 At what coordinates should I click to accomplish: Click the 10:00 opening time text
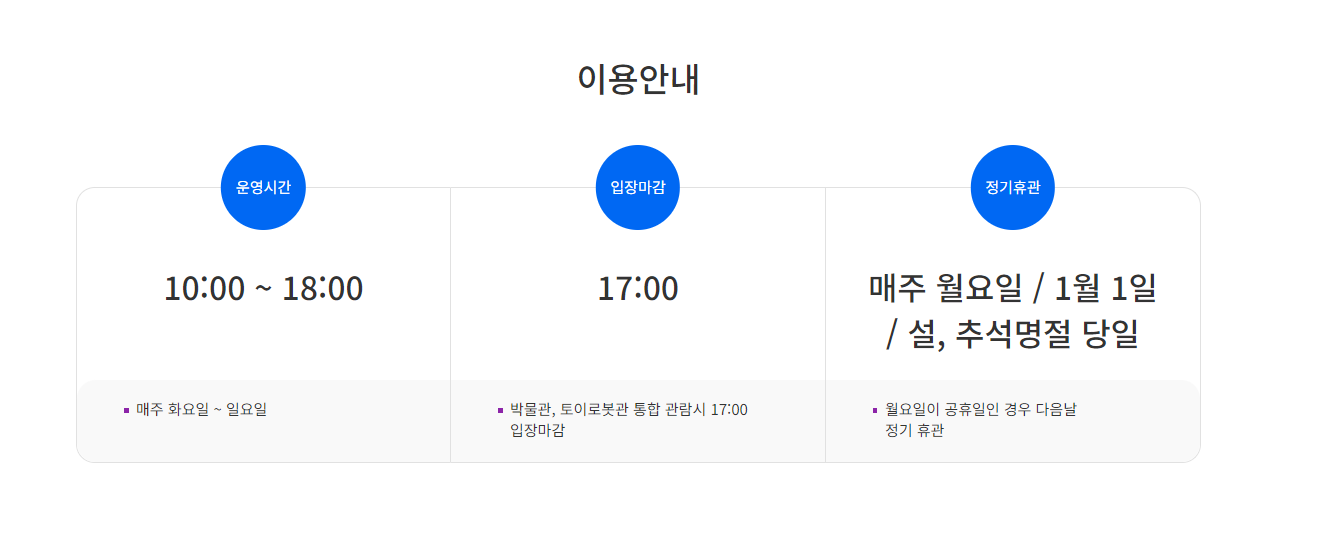point(204,288)
